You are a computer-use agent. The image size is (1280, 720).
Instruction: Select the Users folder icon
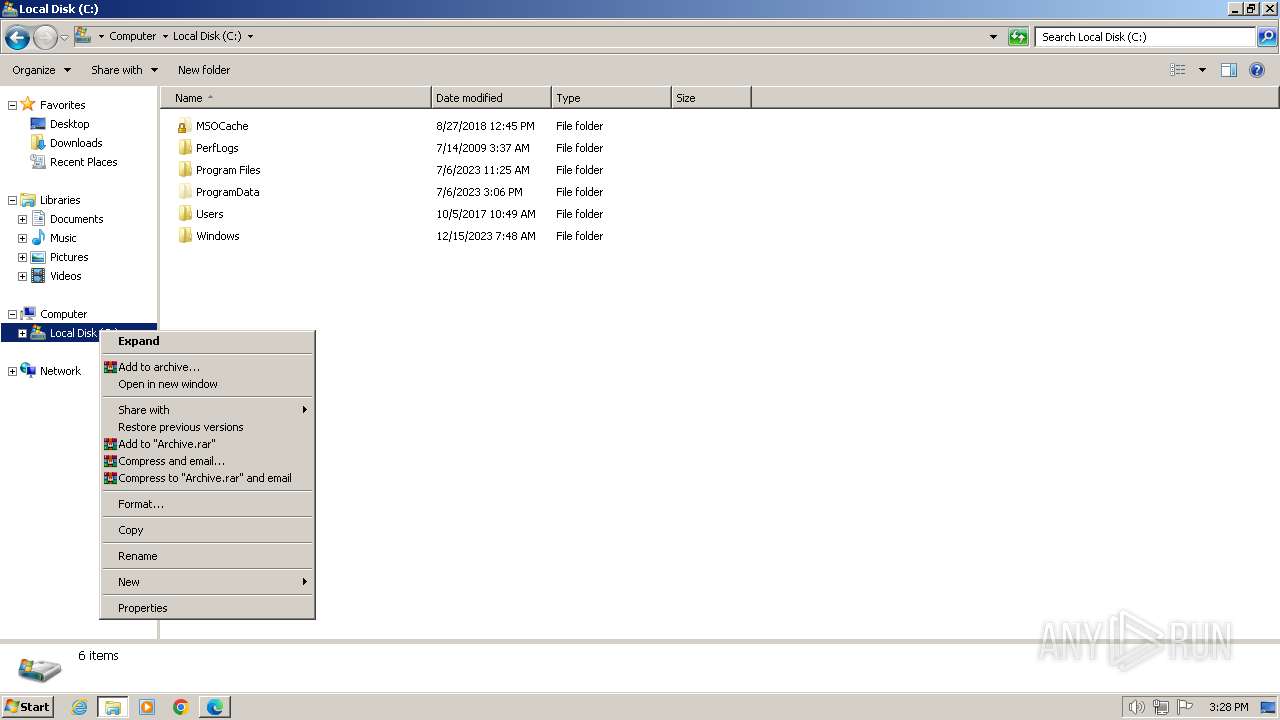pos(184,214)
